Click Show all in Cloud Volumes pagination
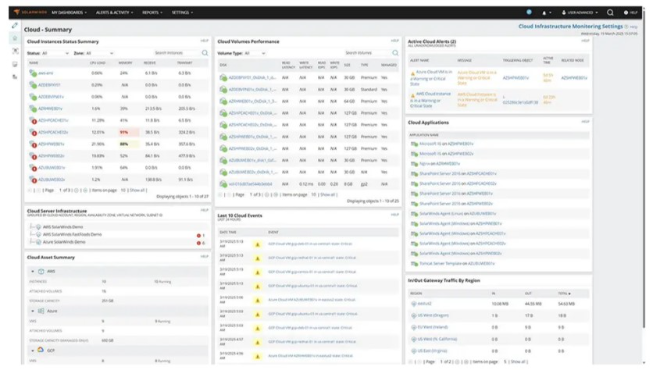The image size is (660, 388). click(x=327, y=195)
